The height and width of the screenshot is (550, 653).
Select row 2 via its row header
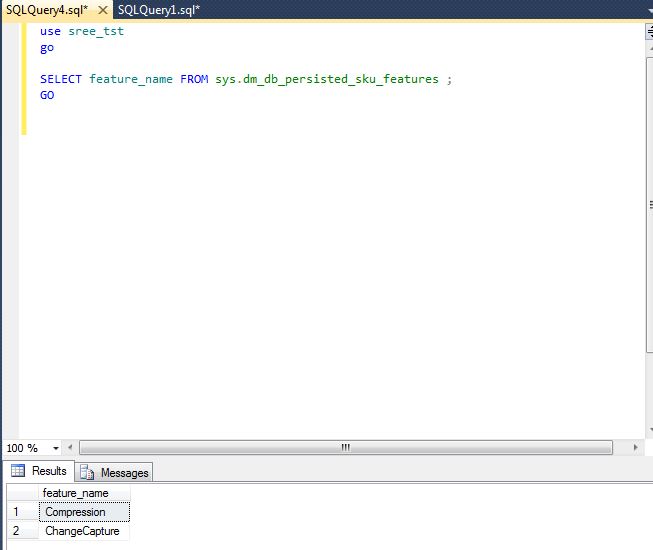pos(20,531)
